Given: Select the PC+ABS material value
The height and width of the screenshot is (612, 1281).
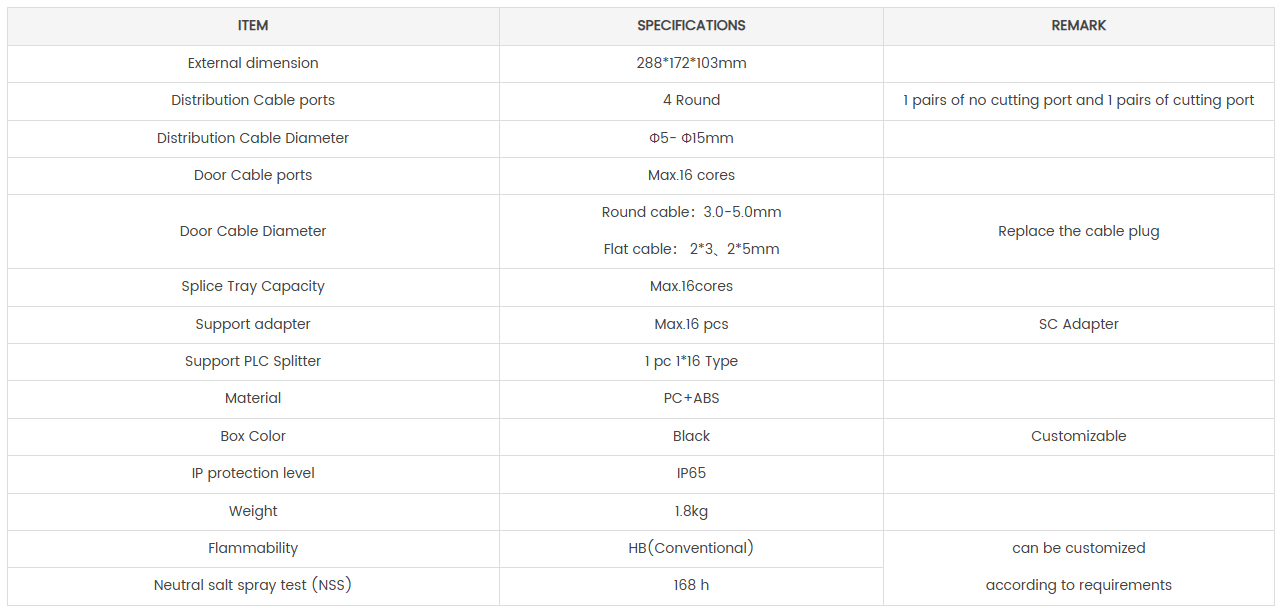Looking at the screenshot, I should 691,398.
